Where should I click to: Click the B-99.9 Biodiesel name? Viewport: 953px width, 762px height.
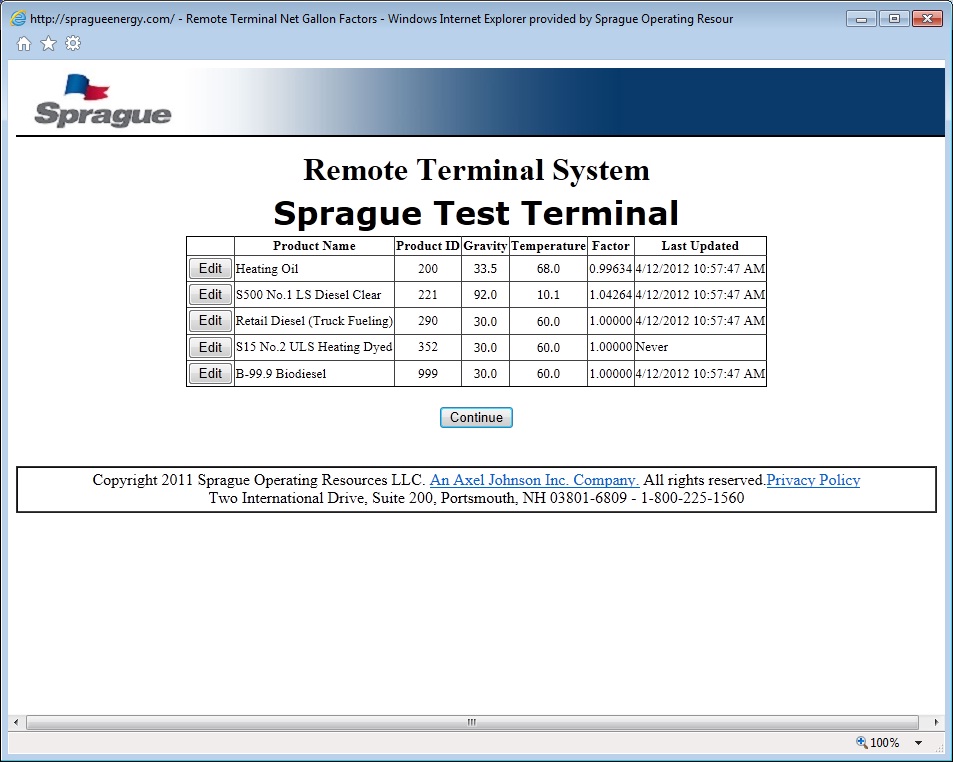(x=281, y=374)
